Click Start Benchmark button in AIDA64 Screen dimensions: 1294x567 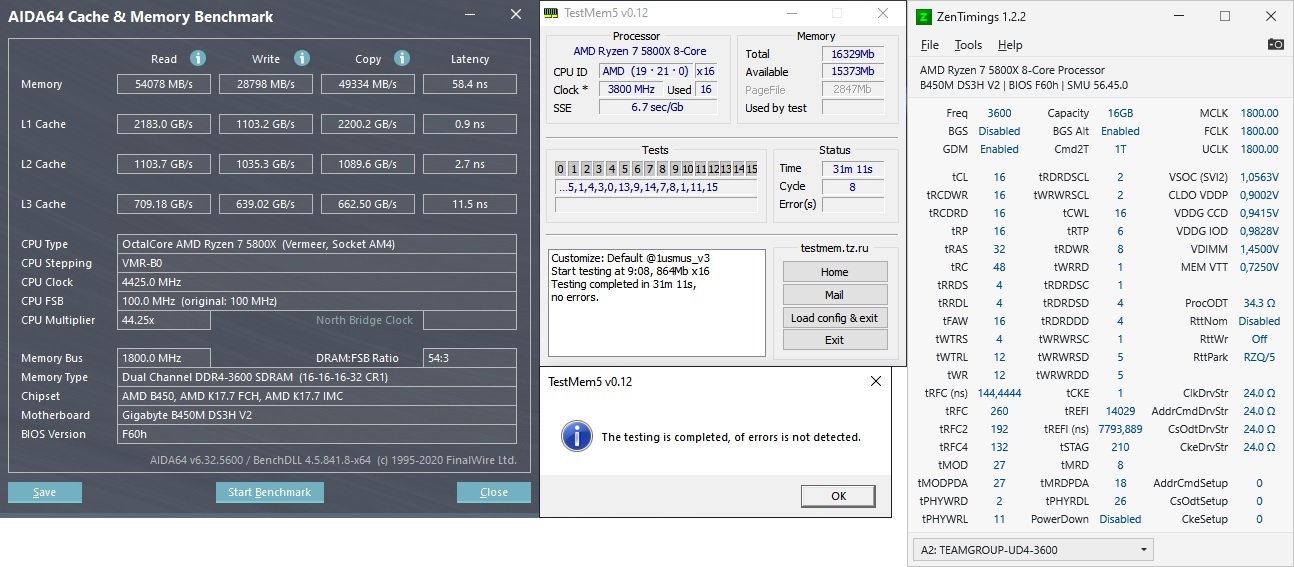(x=269, y=492)
